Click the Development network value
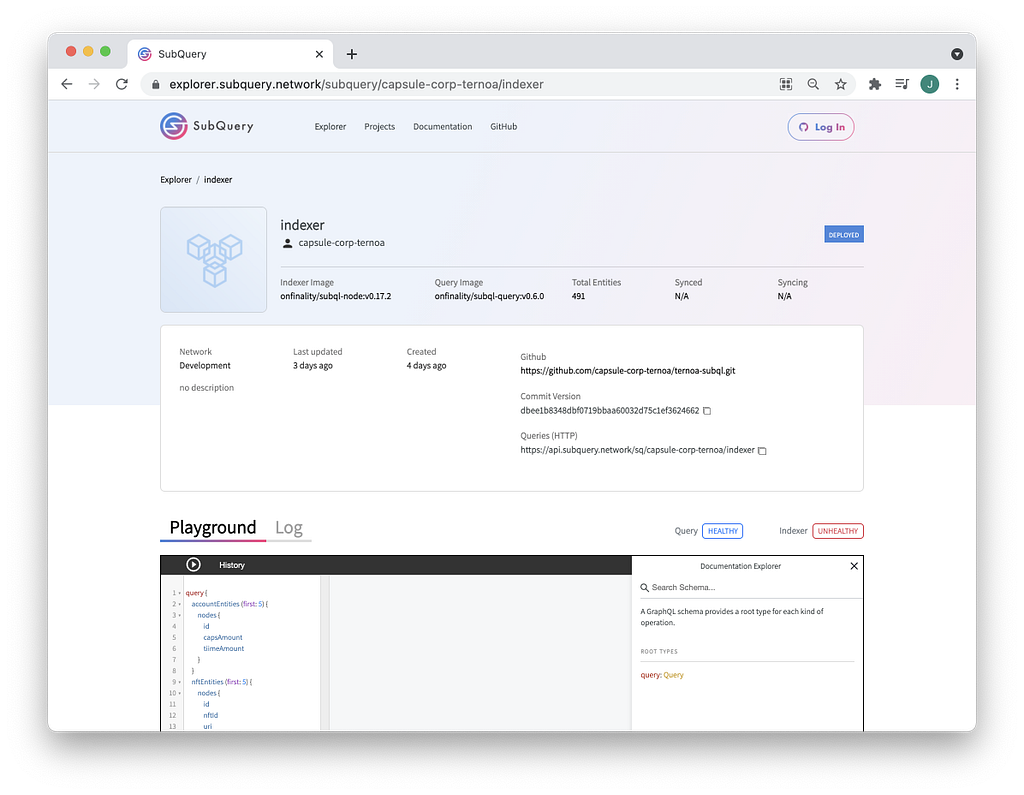The image size is (1024, 795). pos(205,366)
